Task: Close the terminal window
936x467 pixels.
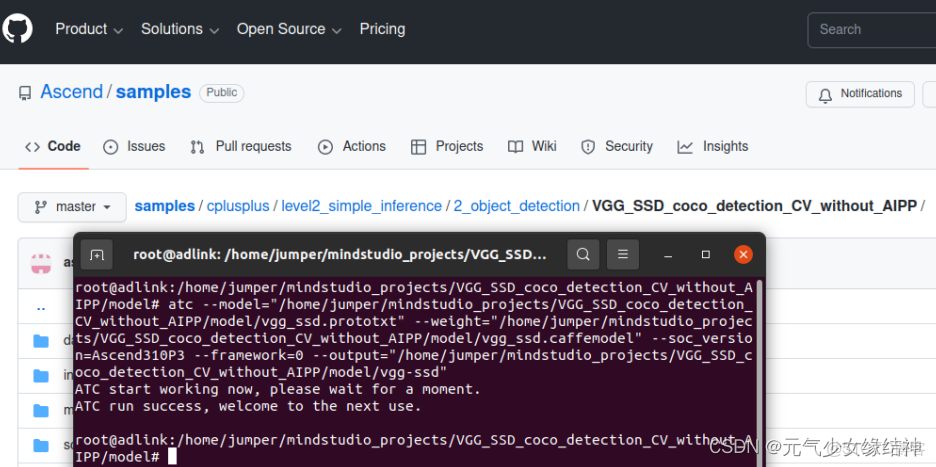Action: (x=743, y=254)
